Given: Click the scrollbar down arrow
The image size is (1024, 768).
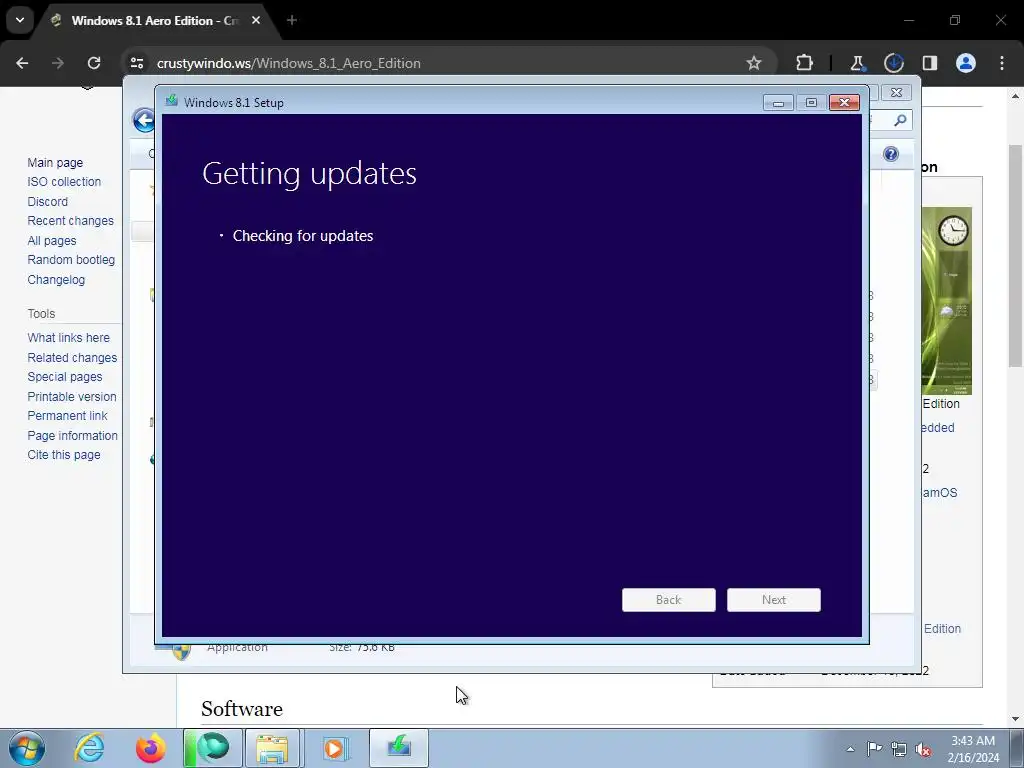Looking at the screenshot, I should point(1015,719).
